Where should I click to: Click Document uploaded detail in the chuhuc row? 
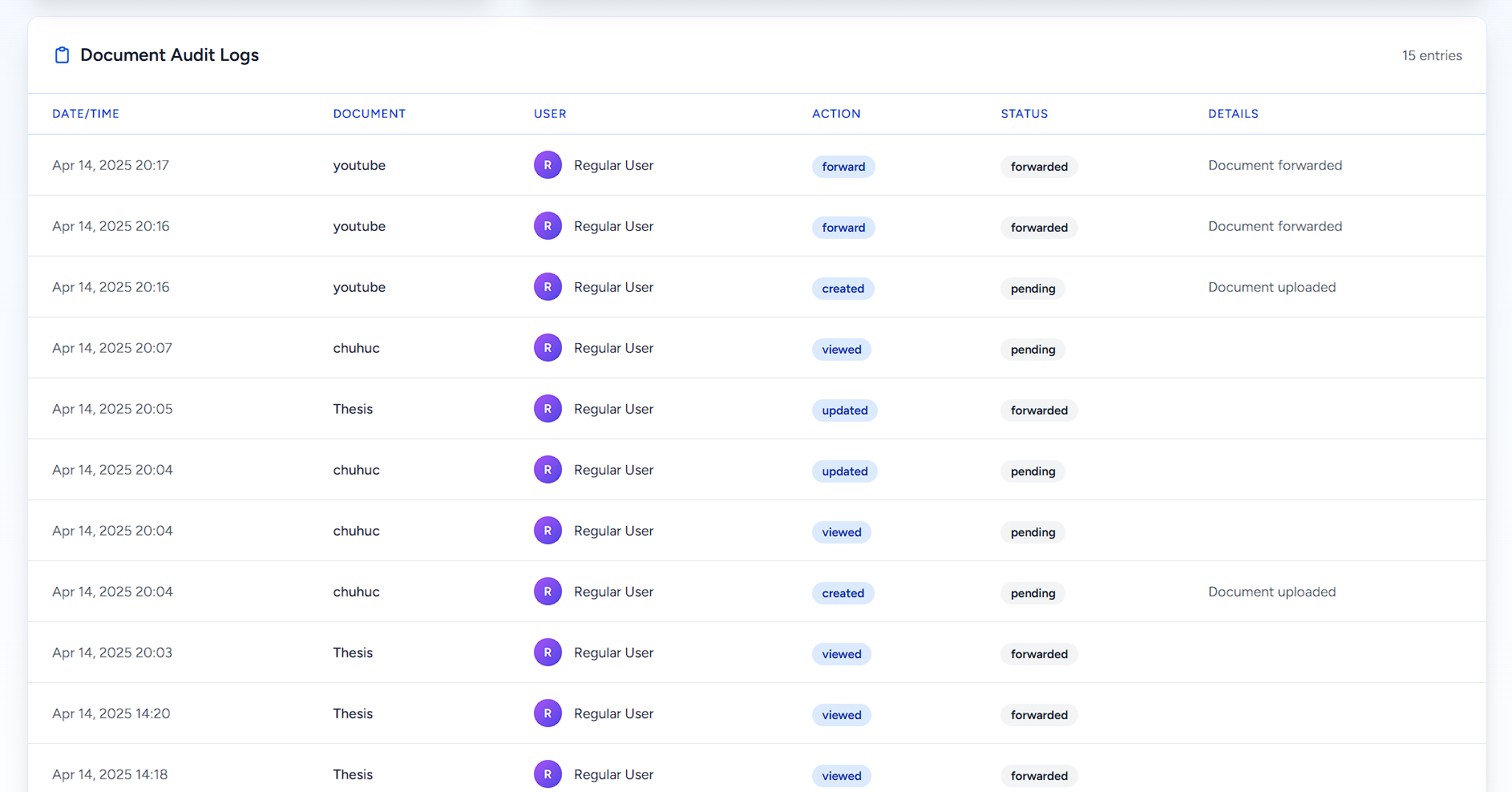pyautogui.click(x=1271, y=592)
